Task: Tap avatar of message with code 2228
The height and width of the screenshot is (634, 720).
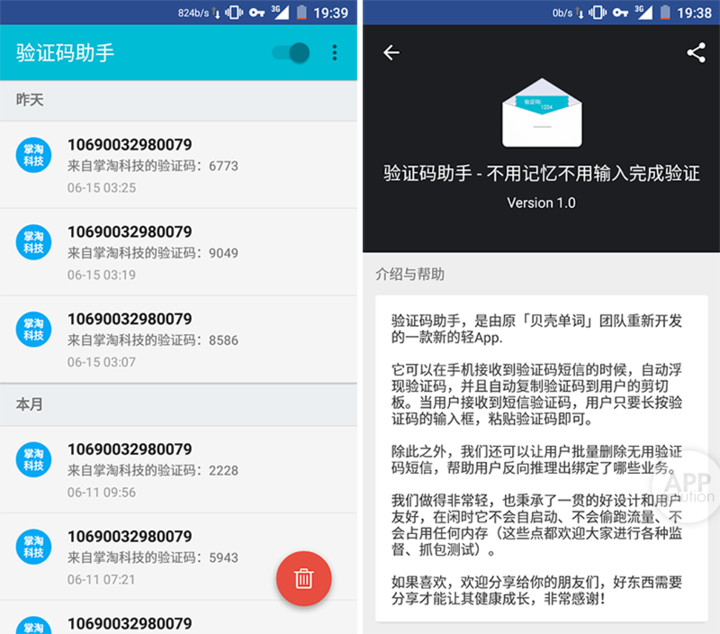Action: click(34, 459)
